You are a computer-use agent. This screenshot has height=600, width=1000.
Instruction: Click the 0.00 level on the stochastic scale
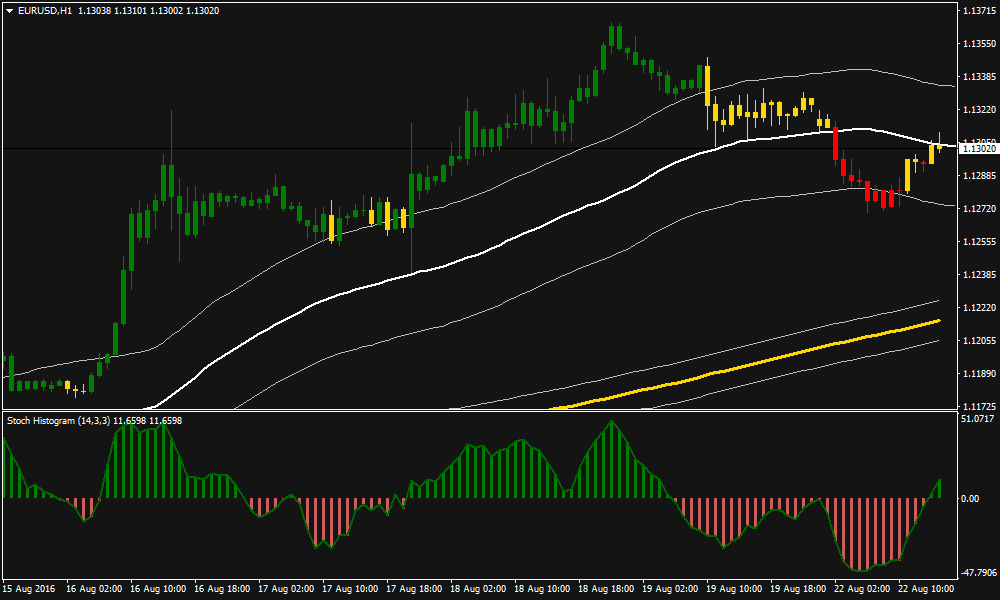[x=970, y=498]
